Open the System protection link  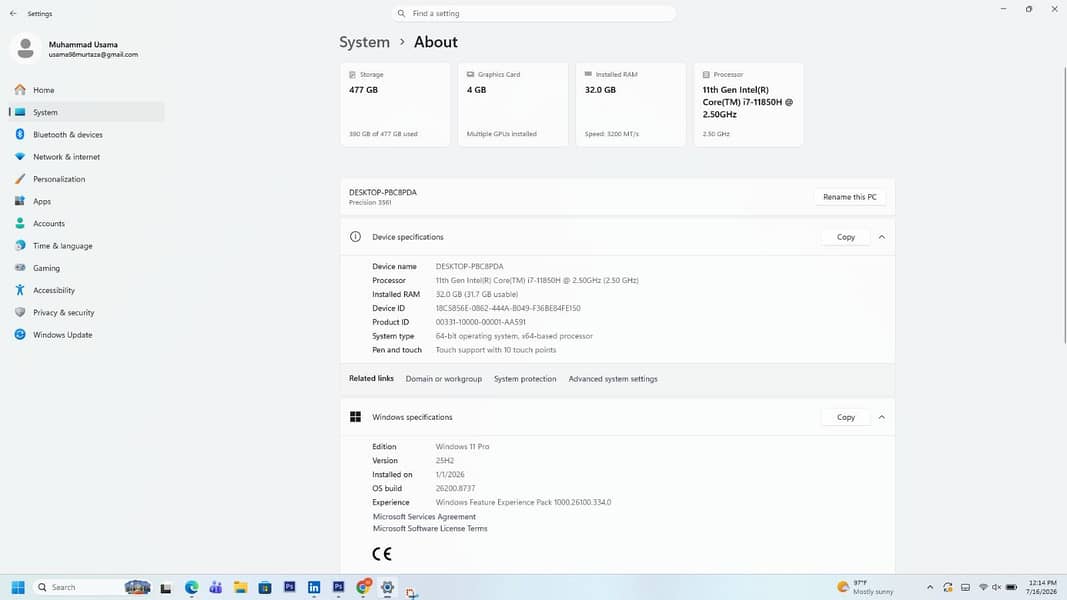click(525, 379)
